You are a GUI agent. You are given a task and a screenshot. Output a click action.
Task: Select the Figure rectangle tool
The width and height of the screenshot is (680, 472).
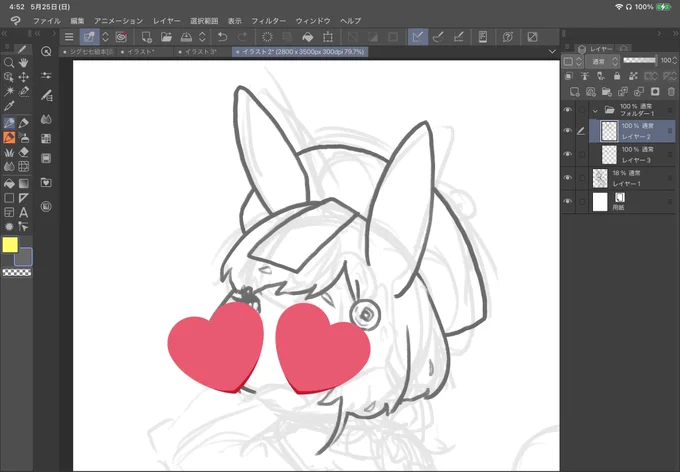[x=9, y=198]
